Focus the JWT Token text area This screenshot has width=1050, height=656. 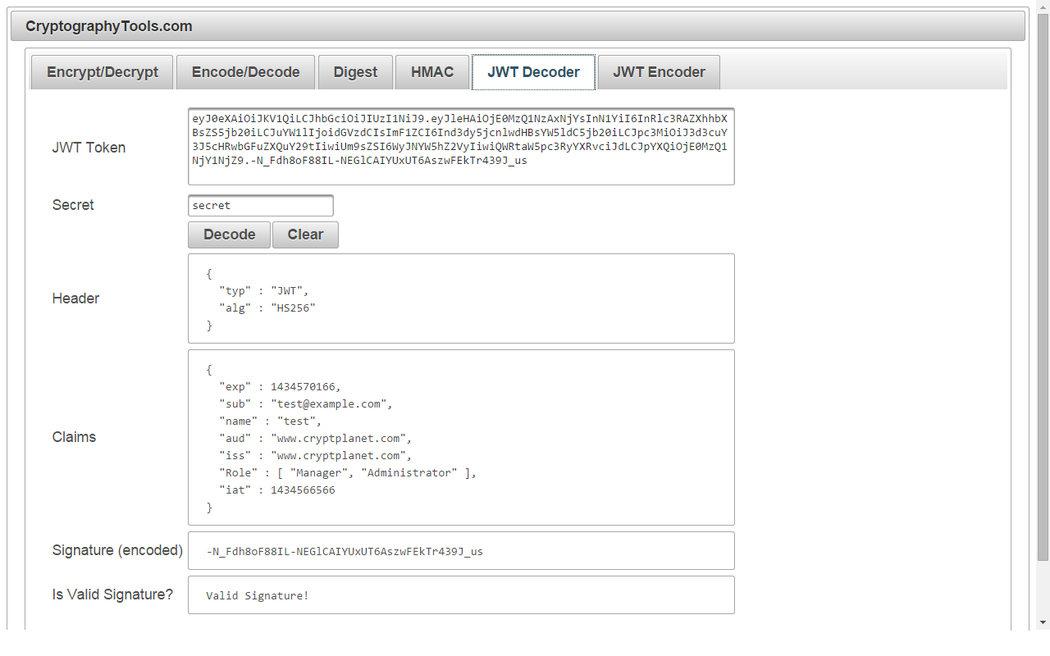point(460,146)
